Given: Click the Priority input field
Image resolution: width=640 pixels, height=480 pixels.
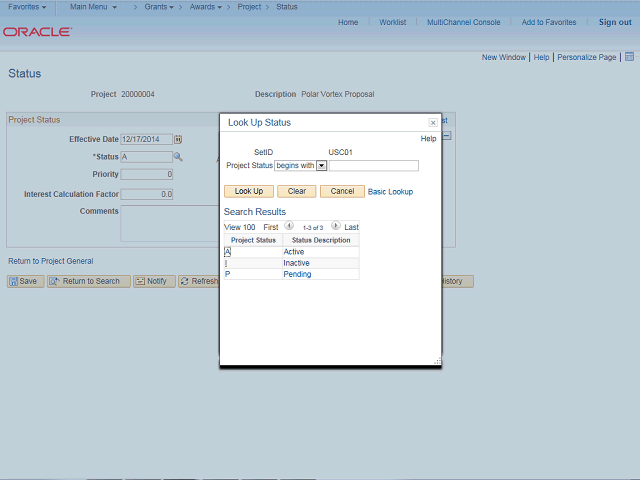Looking at the screenshot, I should (147, 174).
